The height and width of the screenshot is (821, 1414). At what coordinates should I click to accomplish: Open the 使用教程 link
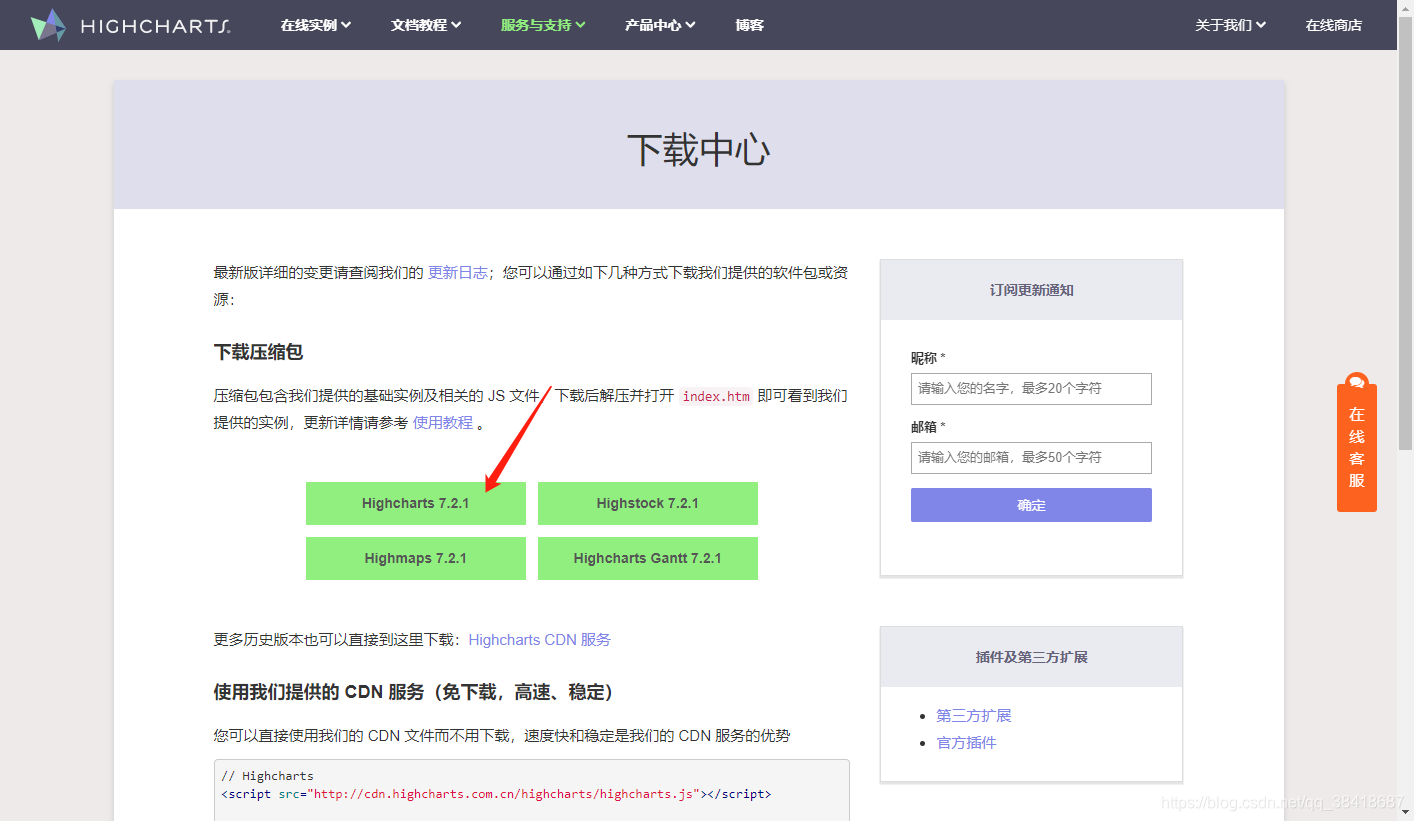(x=443, y=422)
